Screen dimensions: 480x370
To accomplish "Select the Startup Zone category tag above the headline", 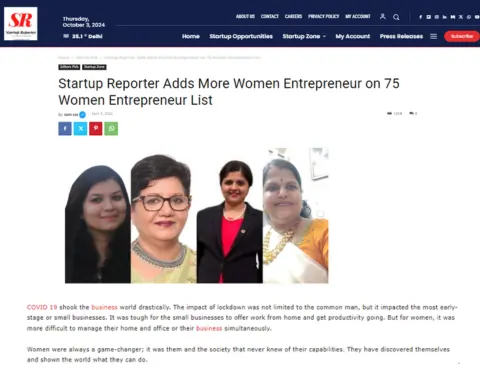I will (x=94, y=67).
